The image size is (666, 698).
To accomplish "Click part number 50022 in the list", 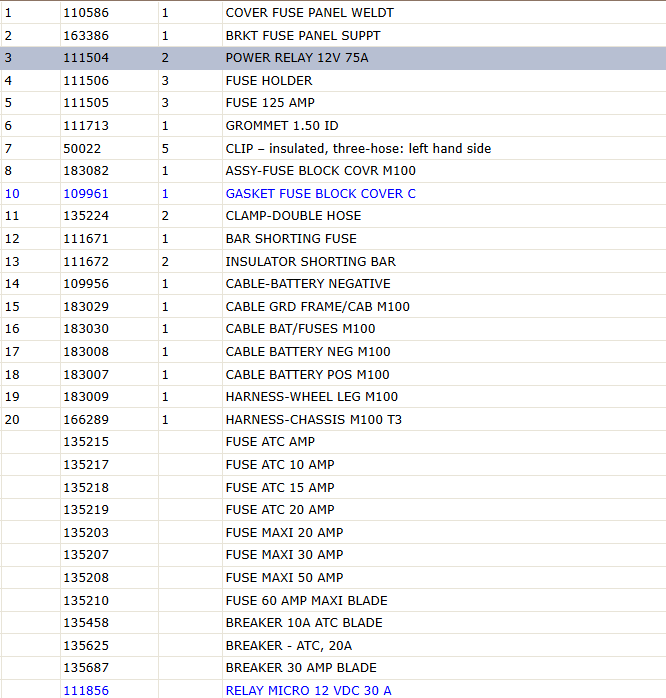I will pos(82,148).
